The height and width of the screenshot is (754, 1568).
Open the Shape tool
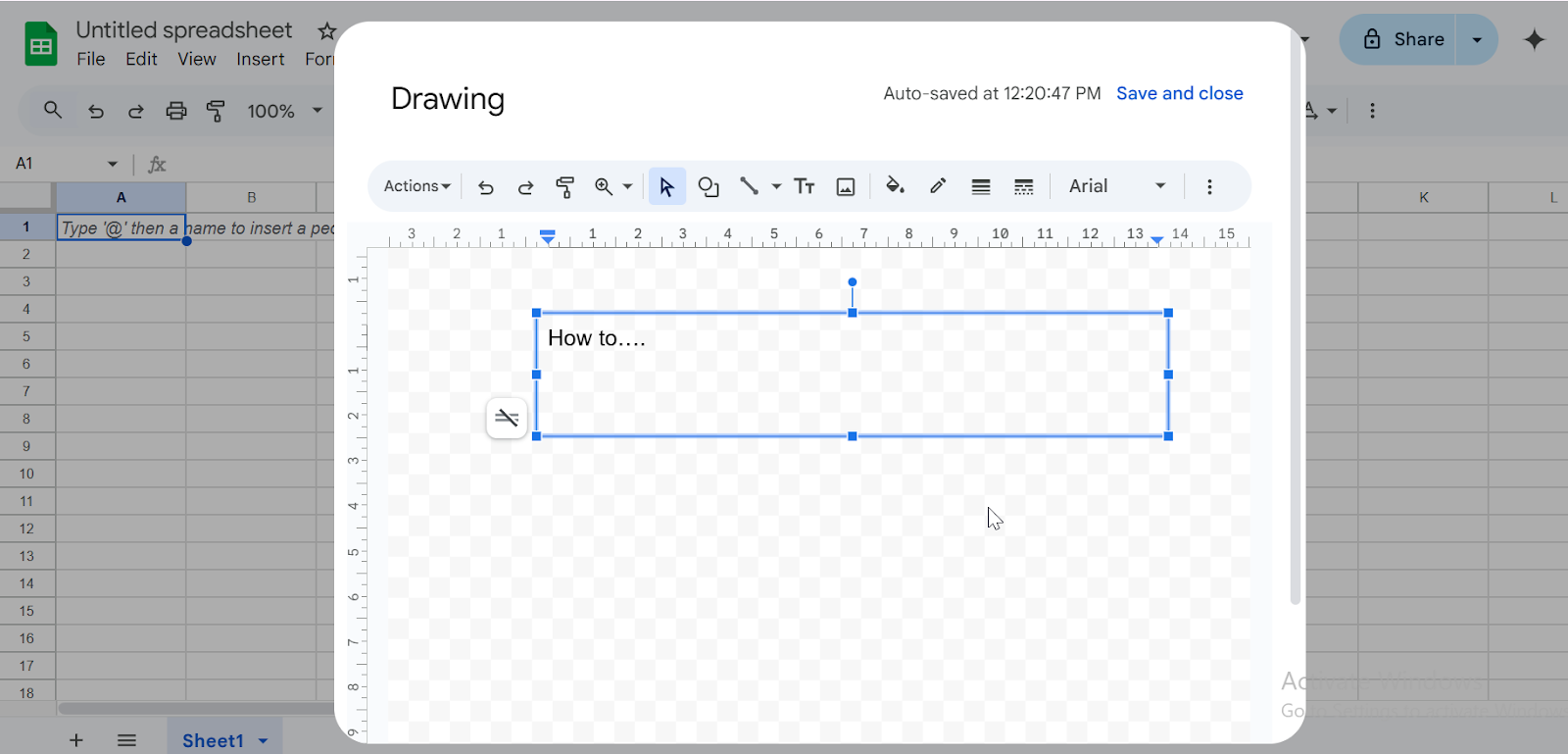pos(709,186)
